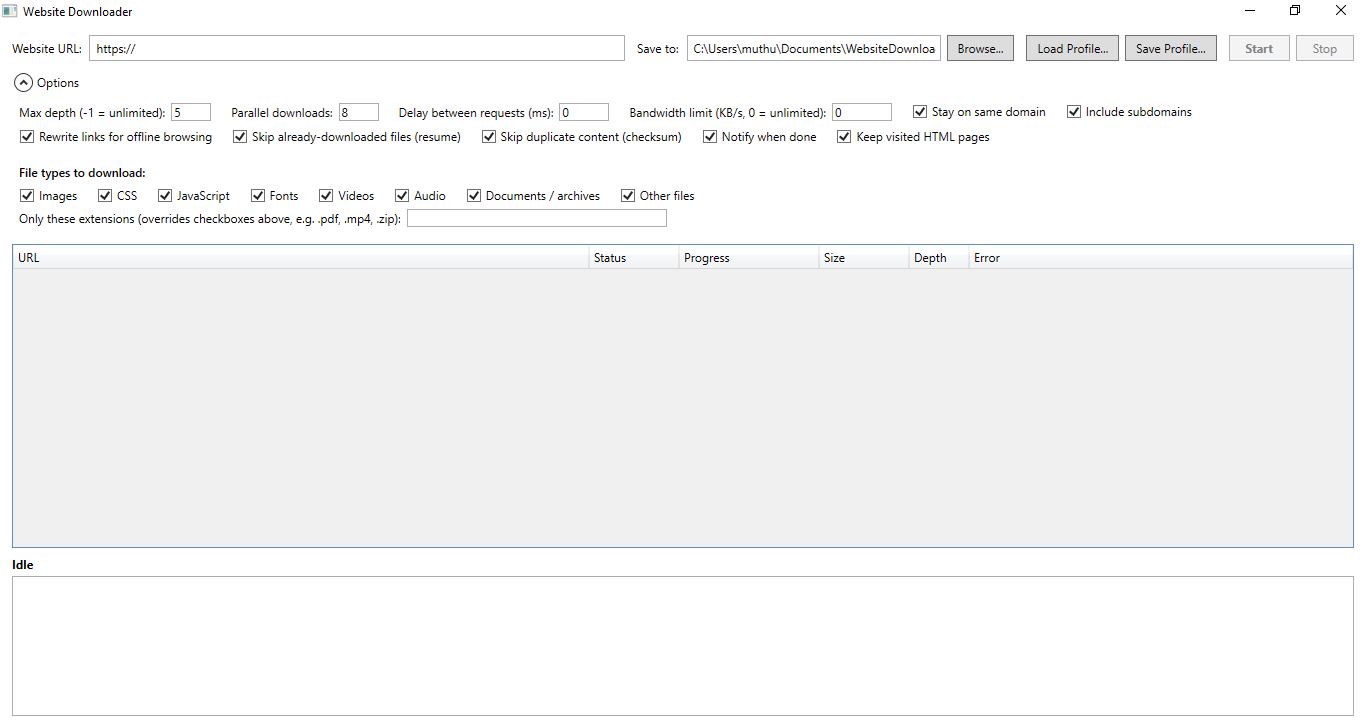Click inside the log output box
Viewport: 1364px width, 727px height.
click(683, 646)
